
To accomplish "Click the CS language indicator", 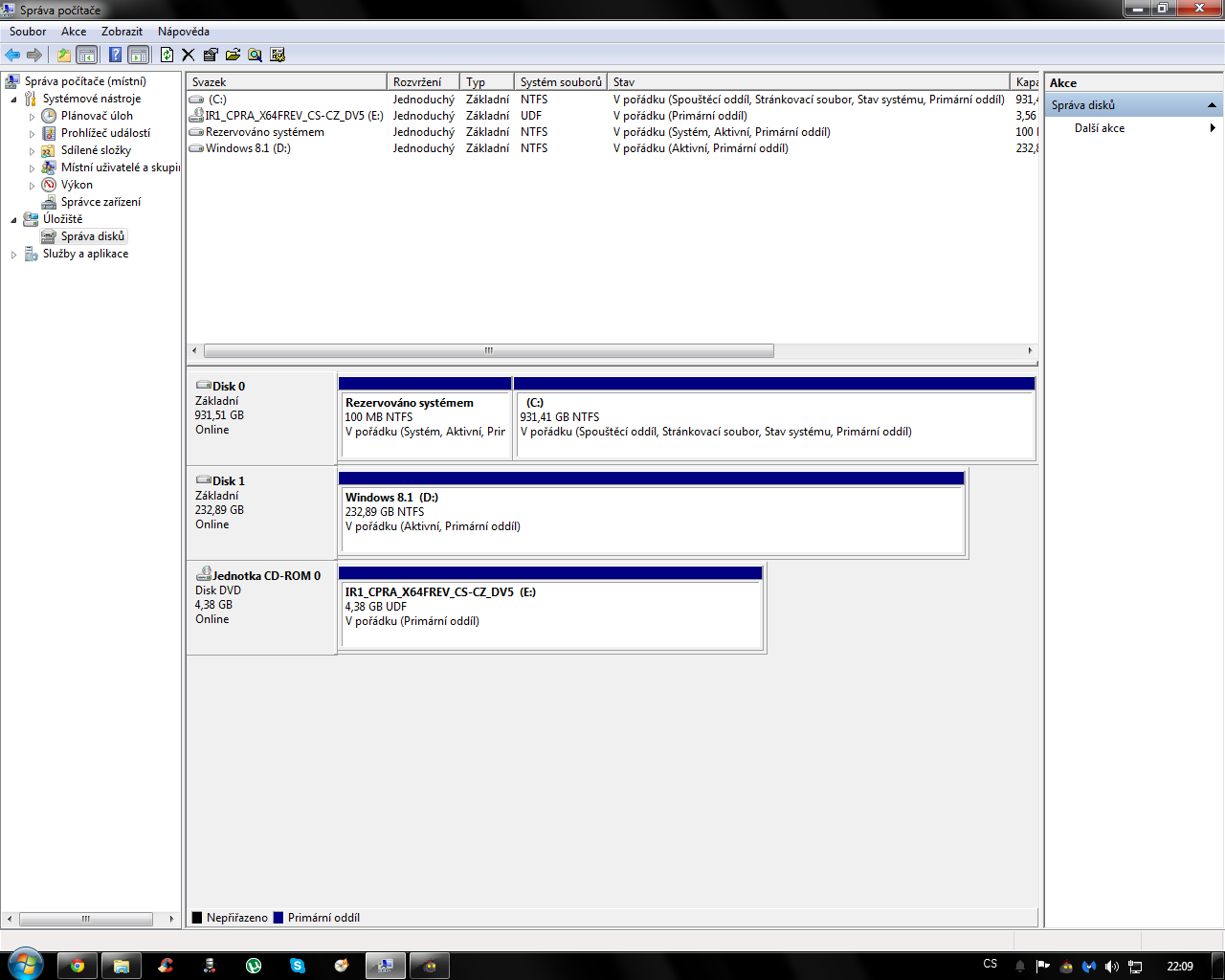I will pos(991,964).
